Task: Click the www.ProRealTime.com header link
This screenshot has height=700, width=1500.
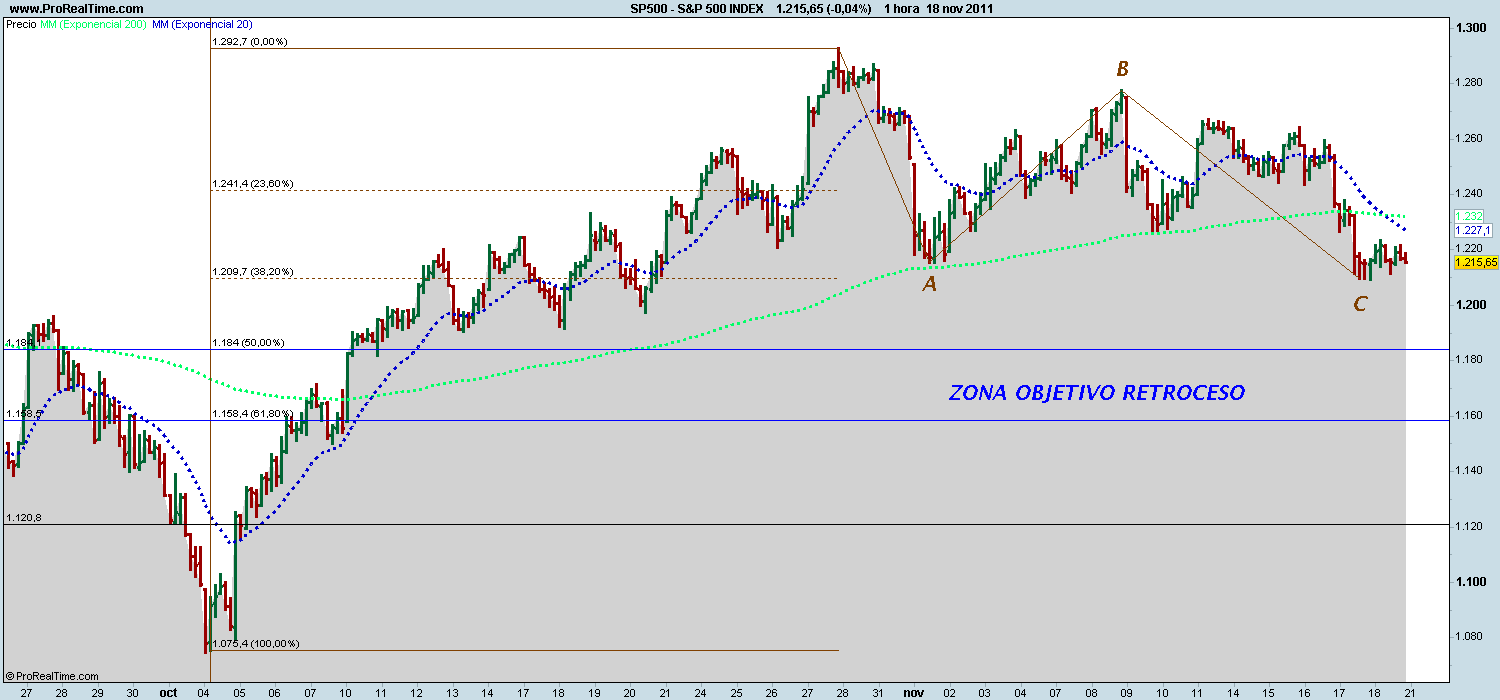Action: click(x=77, y=8)
